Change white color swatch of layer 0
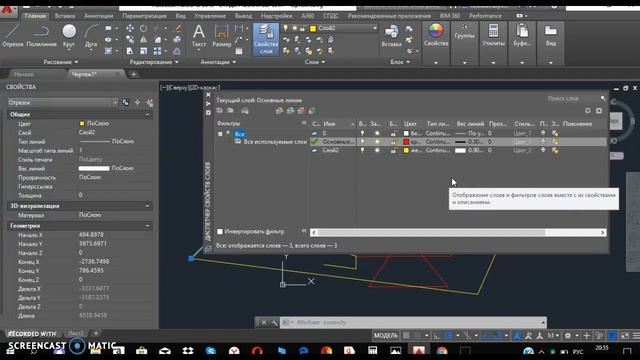Image resolution: width=640 pixels, height=360 pixels. (x=406, y=133)
